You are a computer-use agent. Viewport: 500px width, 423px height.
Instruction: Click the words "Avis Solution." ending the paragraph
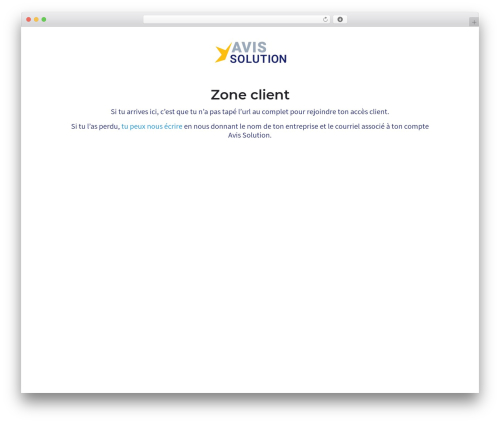click(x=250, y=135)
